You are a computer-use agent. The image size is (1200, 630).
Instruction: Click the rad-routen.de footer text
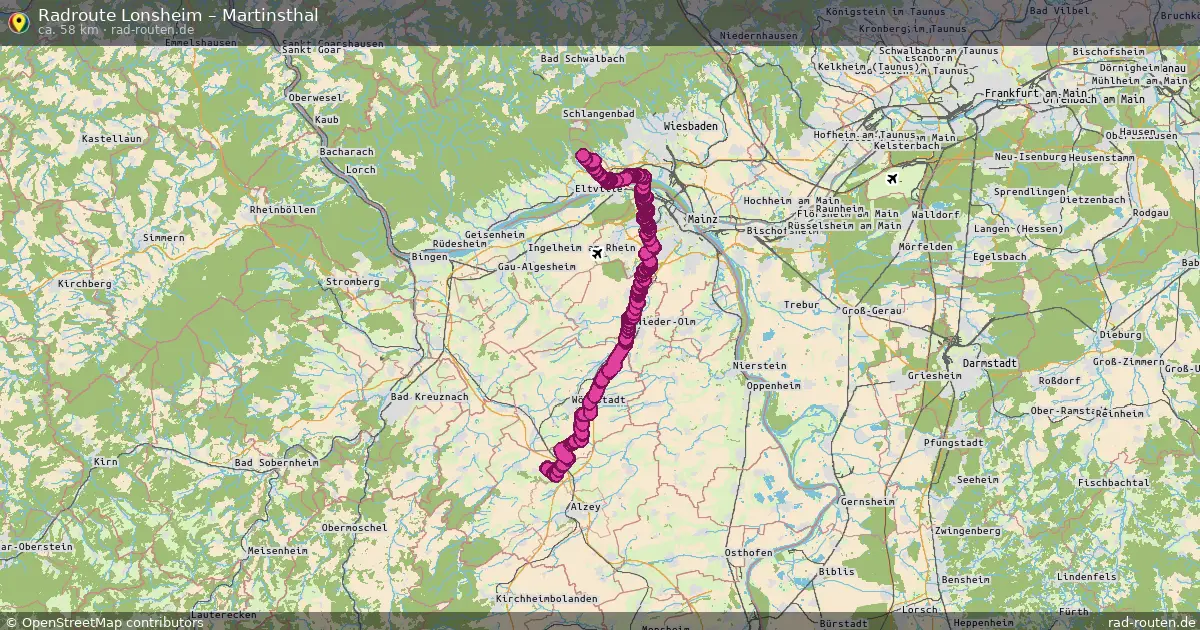coord(1151,622)
